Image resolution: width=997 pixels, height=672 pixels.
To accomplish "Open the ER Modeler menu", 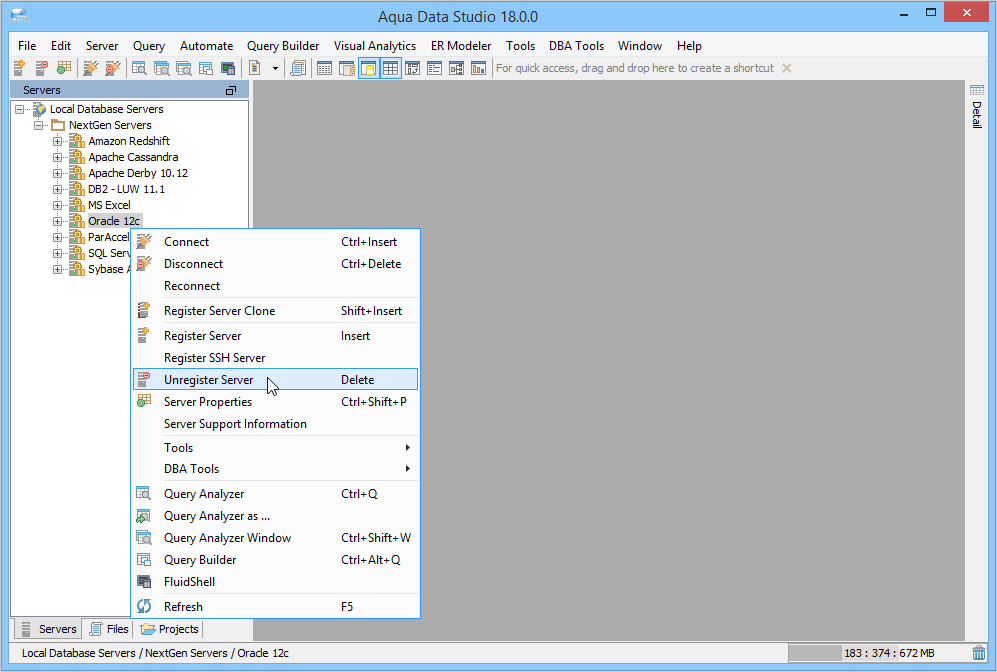I will (x=461, y=46).
